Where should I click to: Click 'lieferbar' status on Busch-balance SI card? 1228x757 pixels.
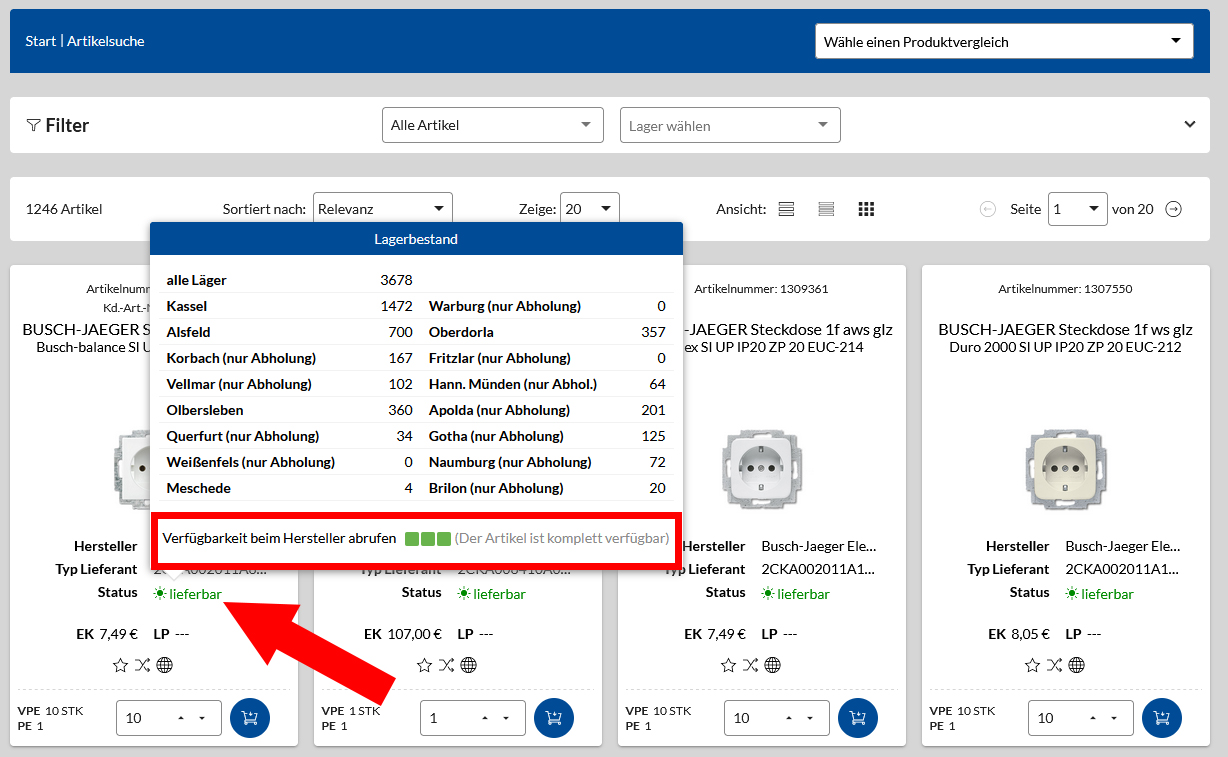[195, 594]
